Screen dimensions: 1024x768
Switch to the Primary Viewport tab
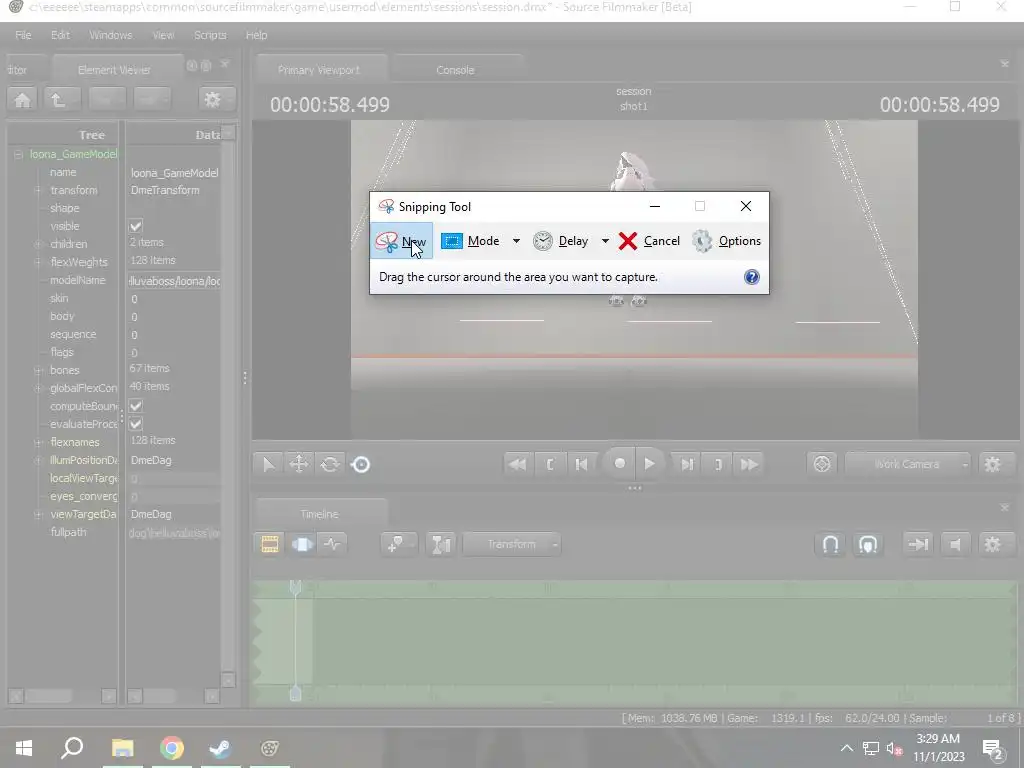click(319, 70)
